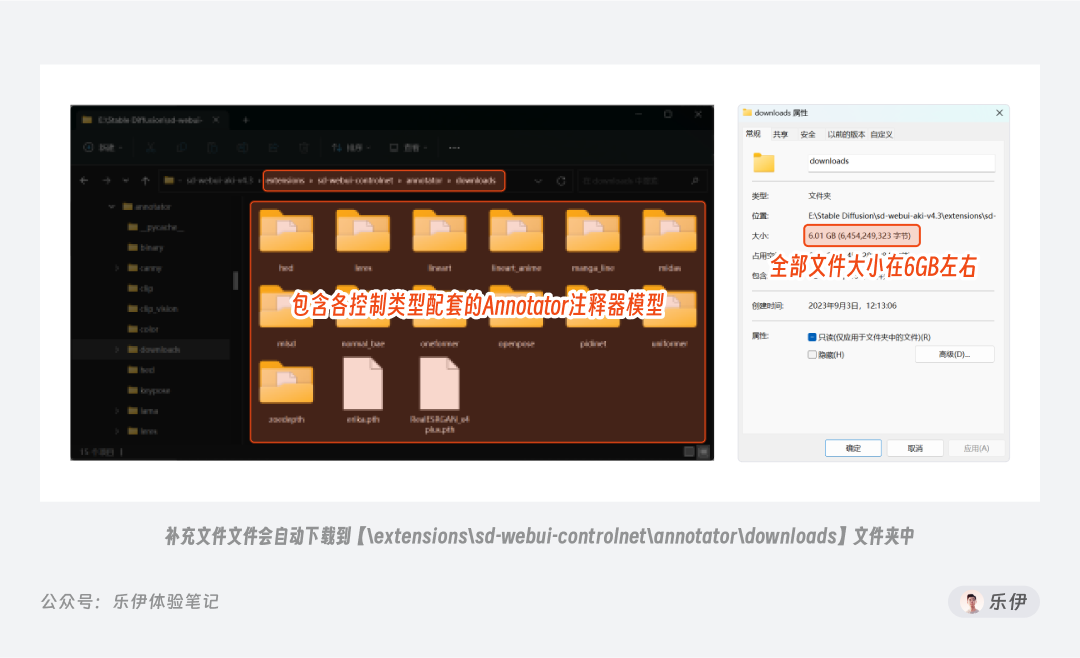Expand the downloads folder in the sidebar tree

[116, 350]
